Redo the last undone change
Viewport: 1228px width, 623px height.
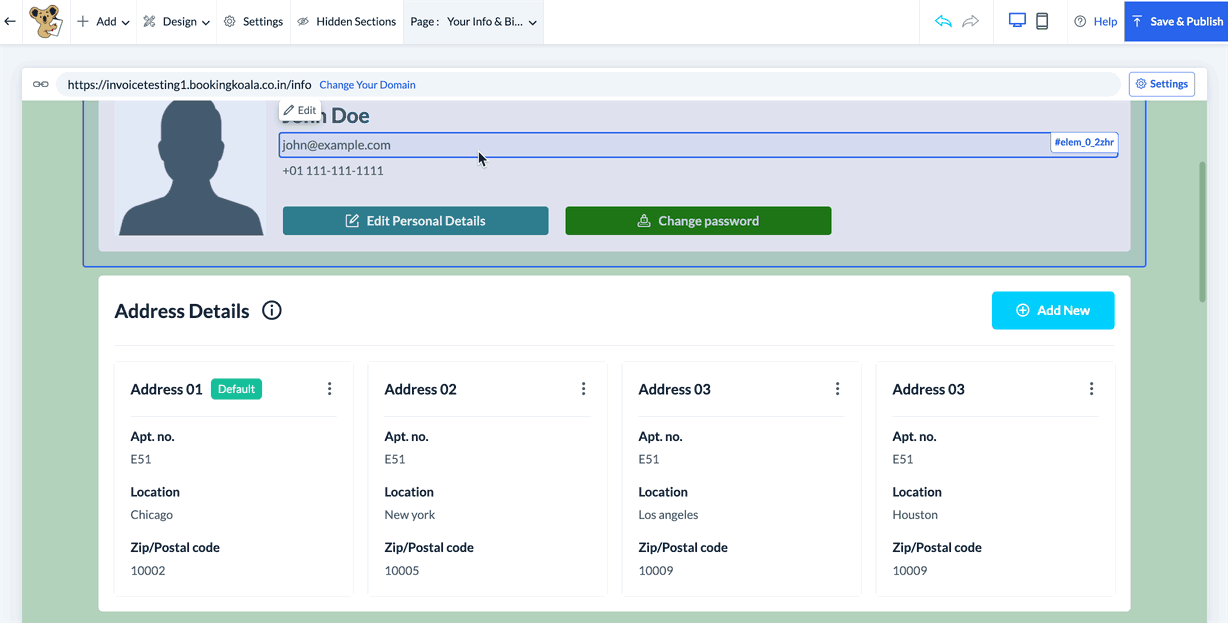pyautogui.click(x=970, y=21)
